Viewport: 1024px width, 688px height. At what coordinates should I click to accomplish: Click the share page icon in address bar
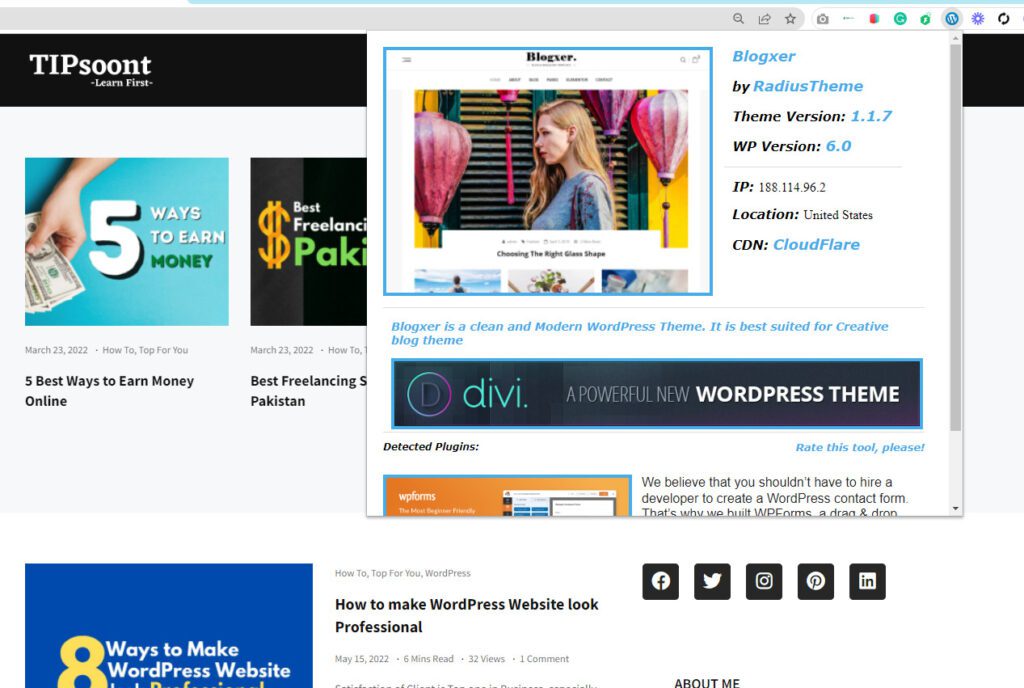tap(764, 19)
